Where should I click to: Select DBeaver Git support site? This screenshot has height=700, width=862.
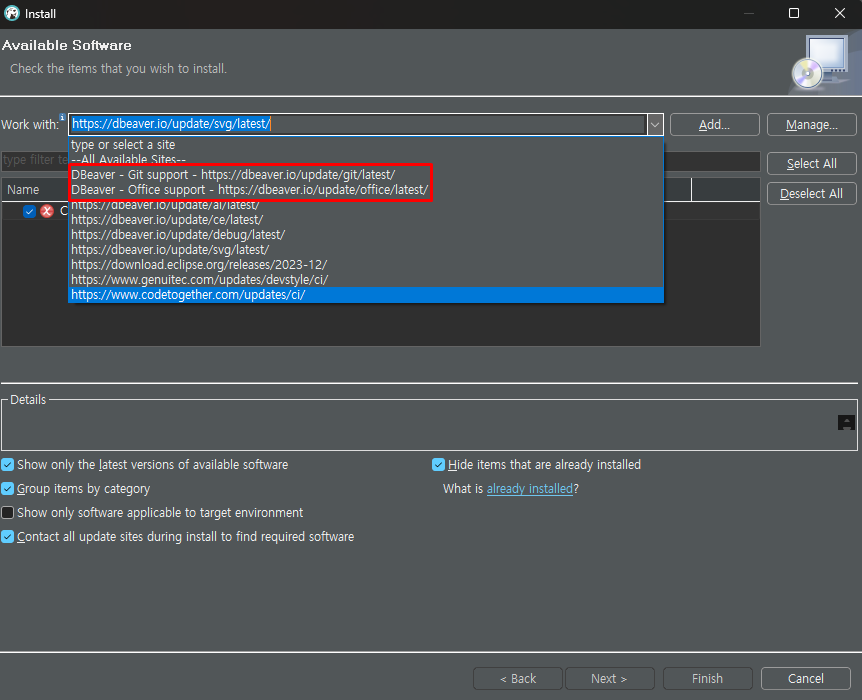point(366,175)
